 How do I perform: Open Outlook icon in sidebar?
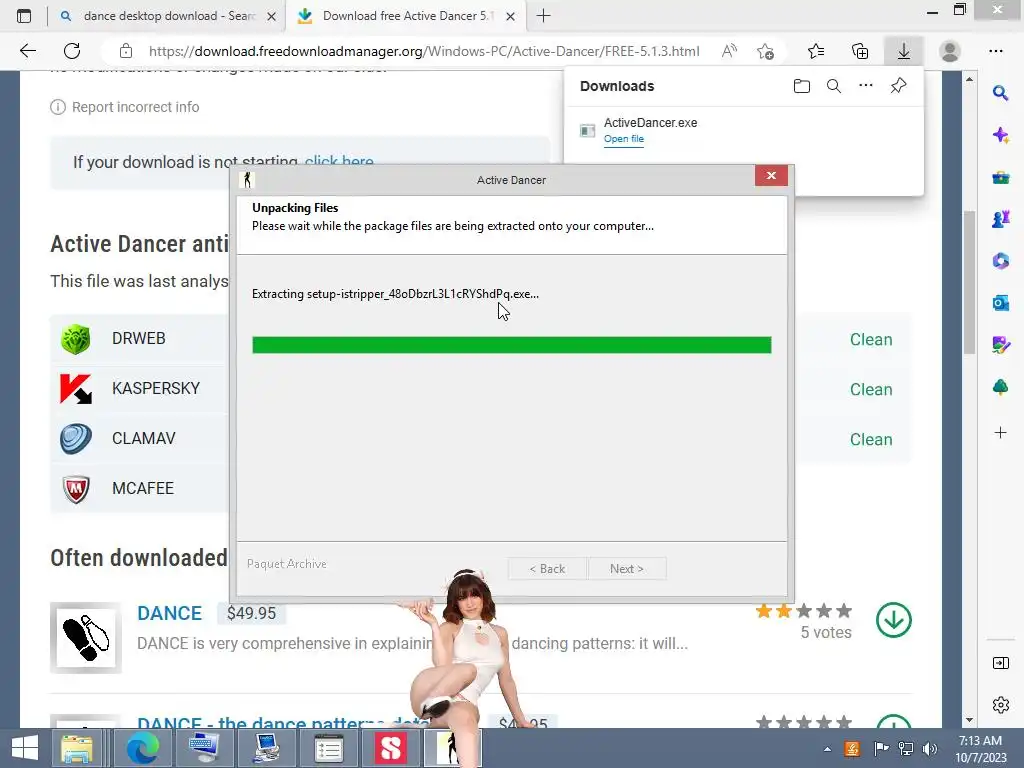click(1000, 303)
